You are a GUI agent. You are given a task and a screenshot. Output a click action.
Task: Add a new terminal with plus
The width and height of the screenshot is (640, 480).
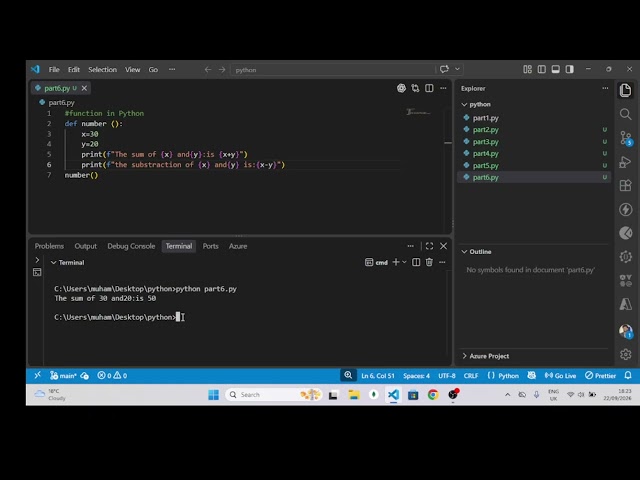(x=396, y=262)
